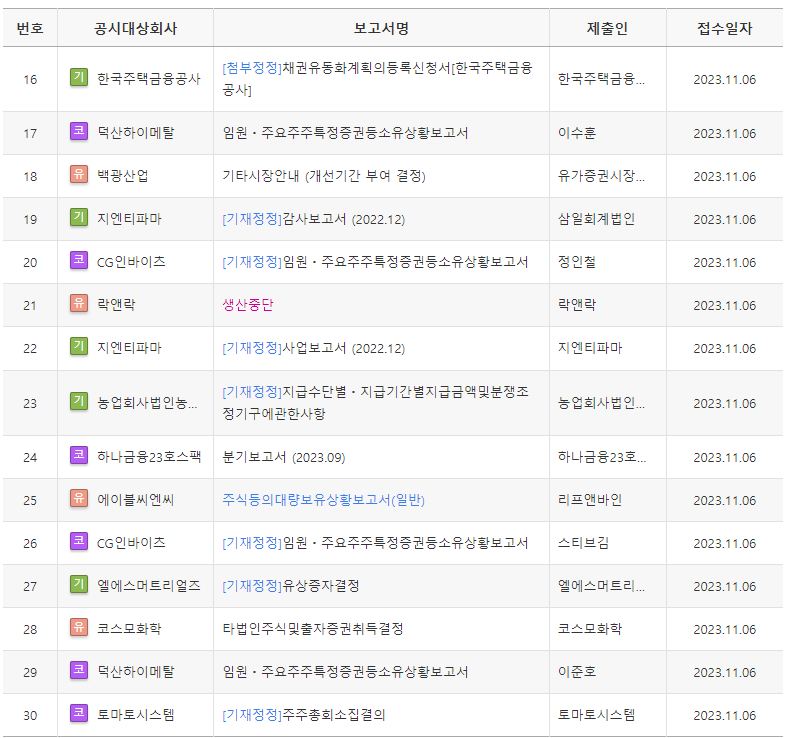Open 분기보고서 (2023.09) report
Image resolution: width=793 pixels, height=738 pixels.
[x=284, y=457]
